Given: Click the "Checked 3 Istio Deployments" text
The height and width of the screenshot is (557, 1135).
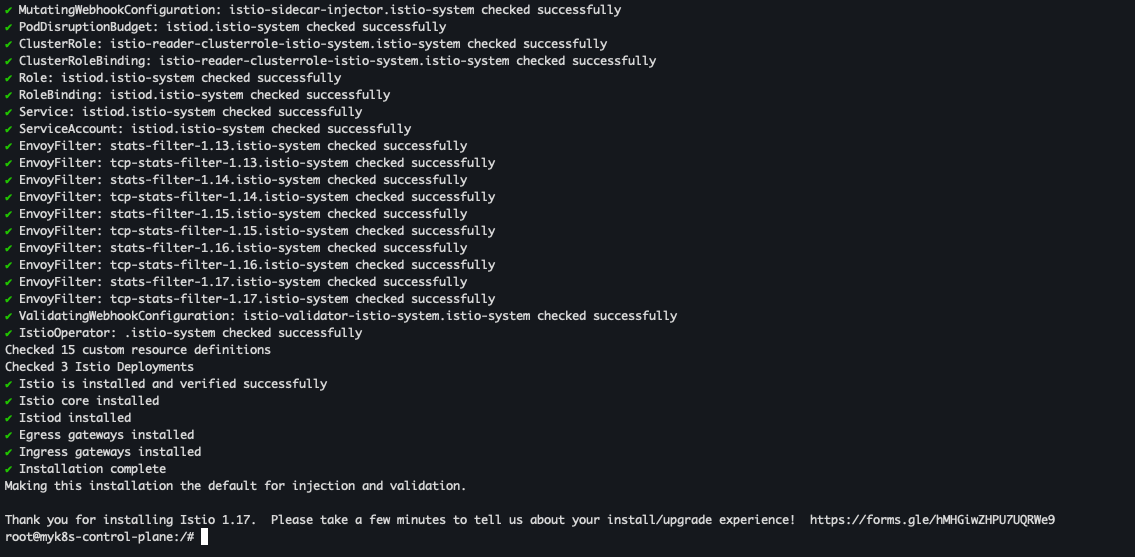Looking at the screenshot, I should pyautogui.click(x=99, y=367).
